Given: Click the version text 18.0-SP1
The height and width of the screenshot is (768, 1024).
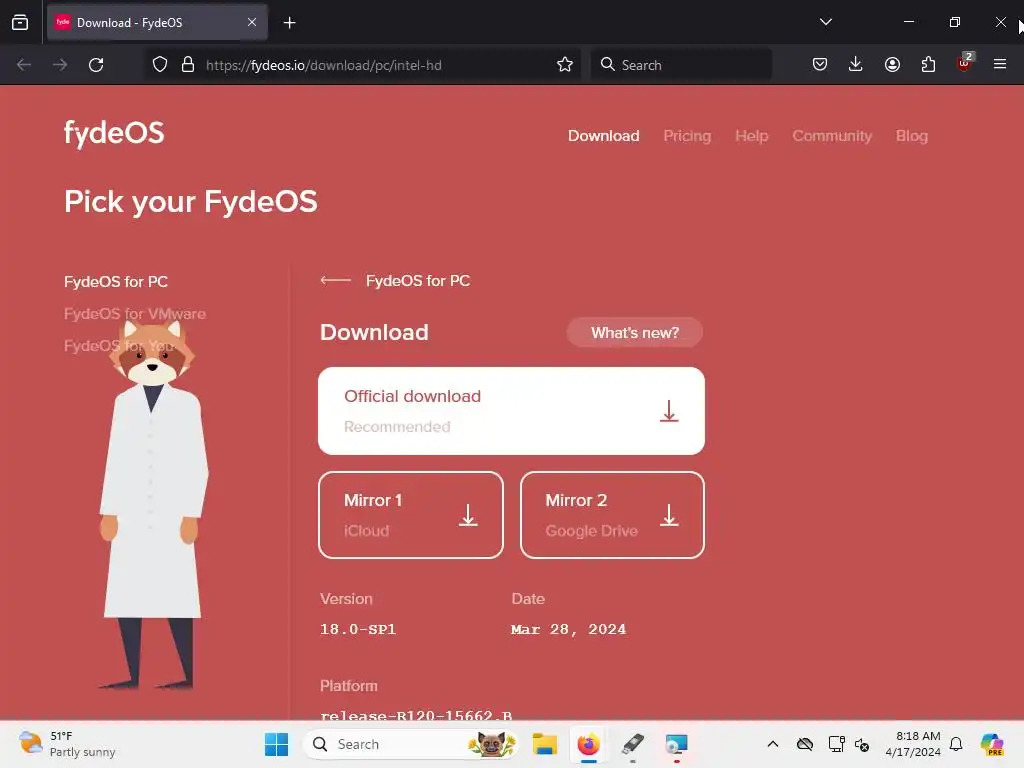Looking at the screenshot, I should coord(358,629).
